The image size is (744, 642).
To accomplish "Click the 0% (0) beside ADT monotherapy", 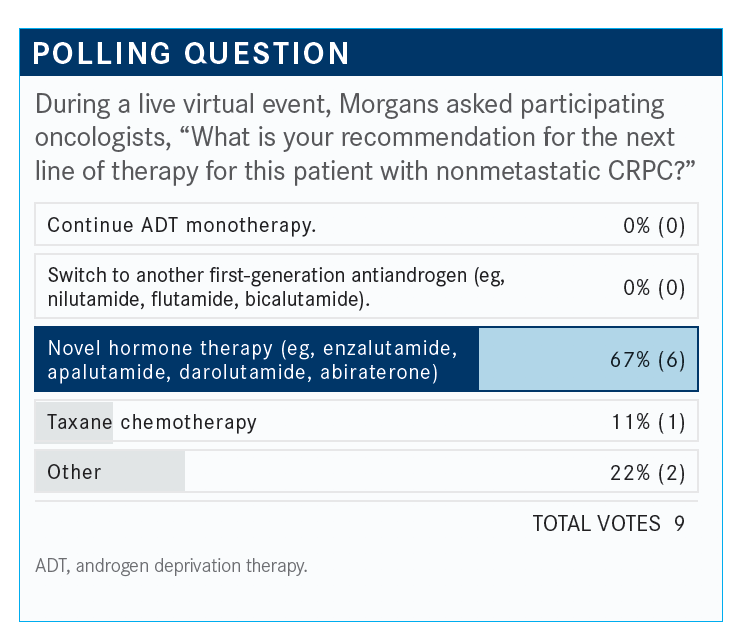I will [654, 225].
